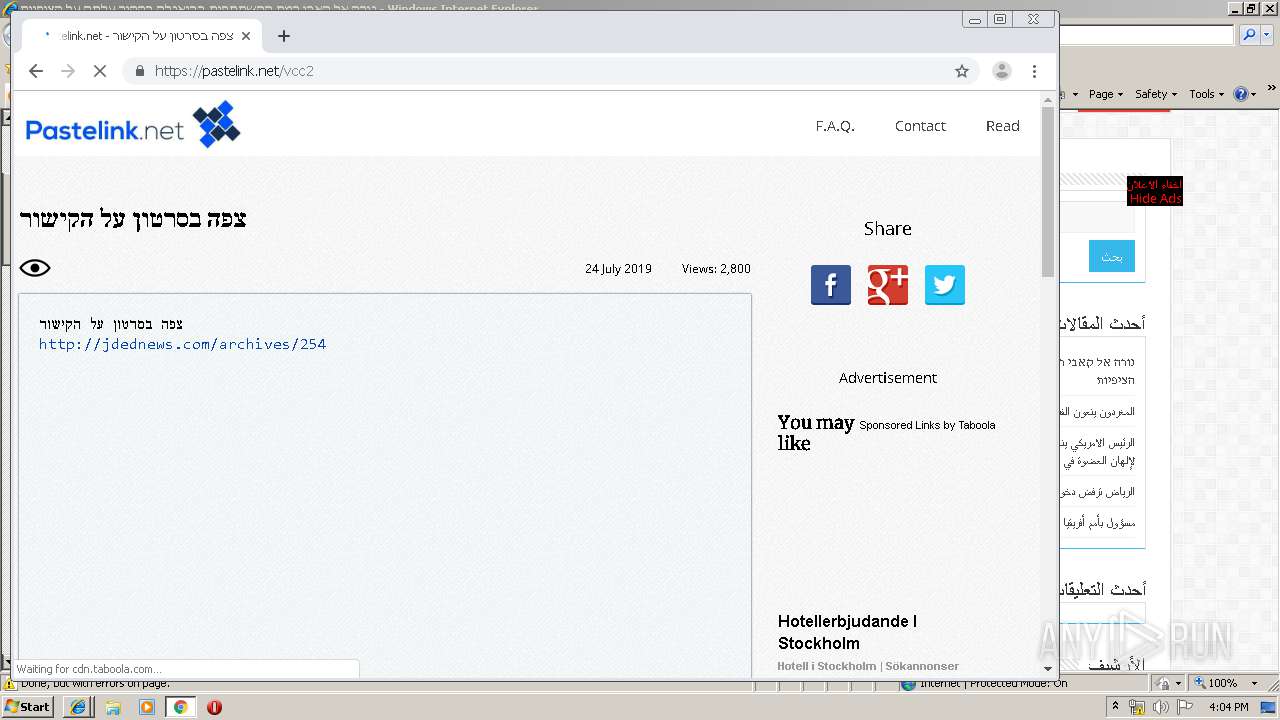Click the Hebrew paste title heading
This screenshot has height=720, width=1280.
pos(133,218)
